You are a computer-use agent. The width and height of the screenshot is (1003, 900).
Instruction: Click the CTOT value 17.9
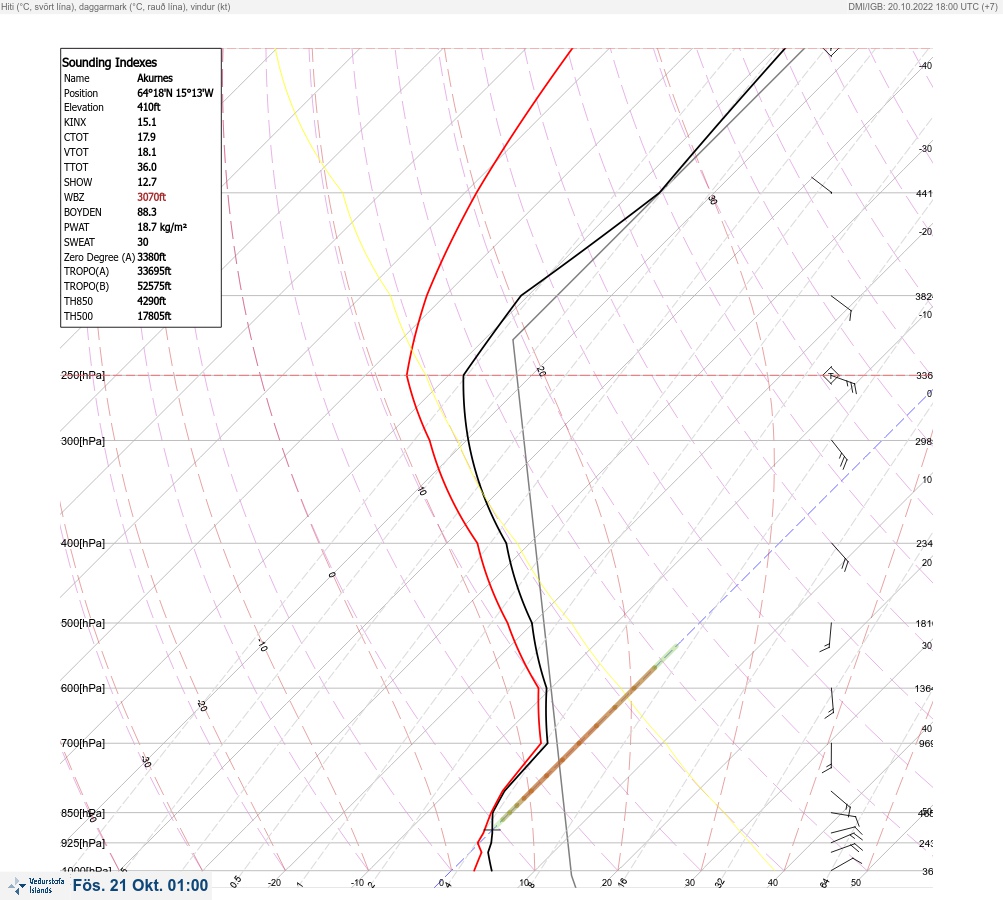click(x=146, y=137)
